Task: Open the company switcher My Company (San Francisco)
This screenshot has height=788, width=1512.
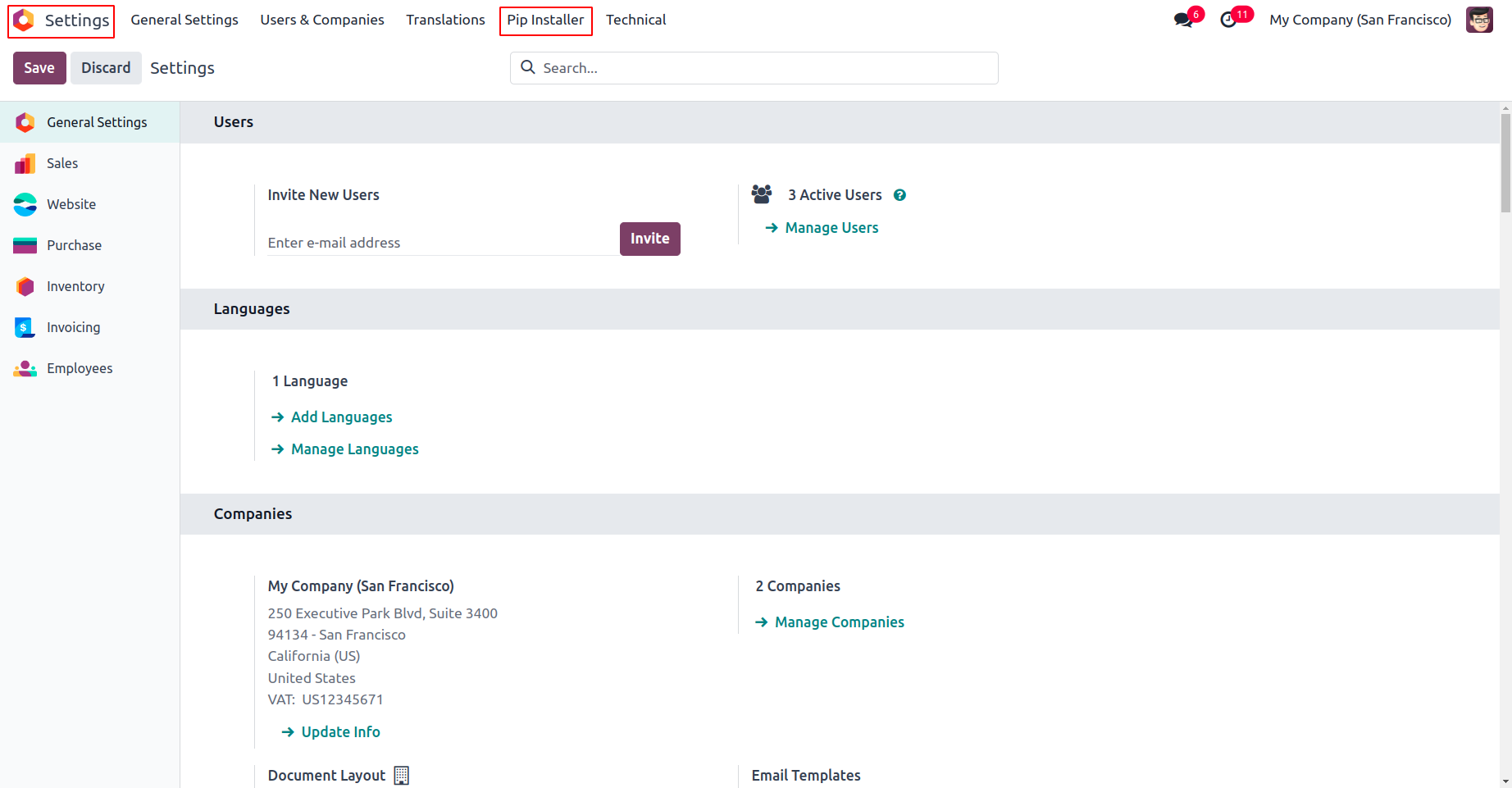Action: tap(1360, 20)
